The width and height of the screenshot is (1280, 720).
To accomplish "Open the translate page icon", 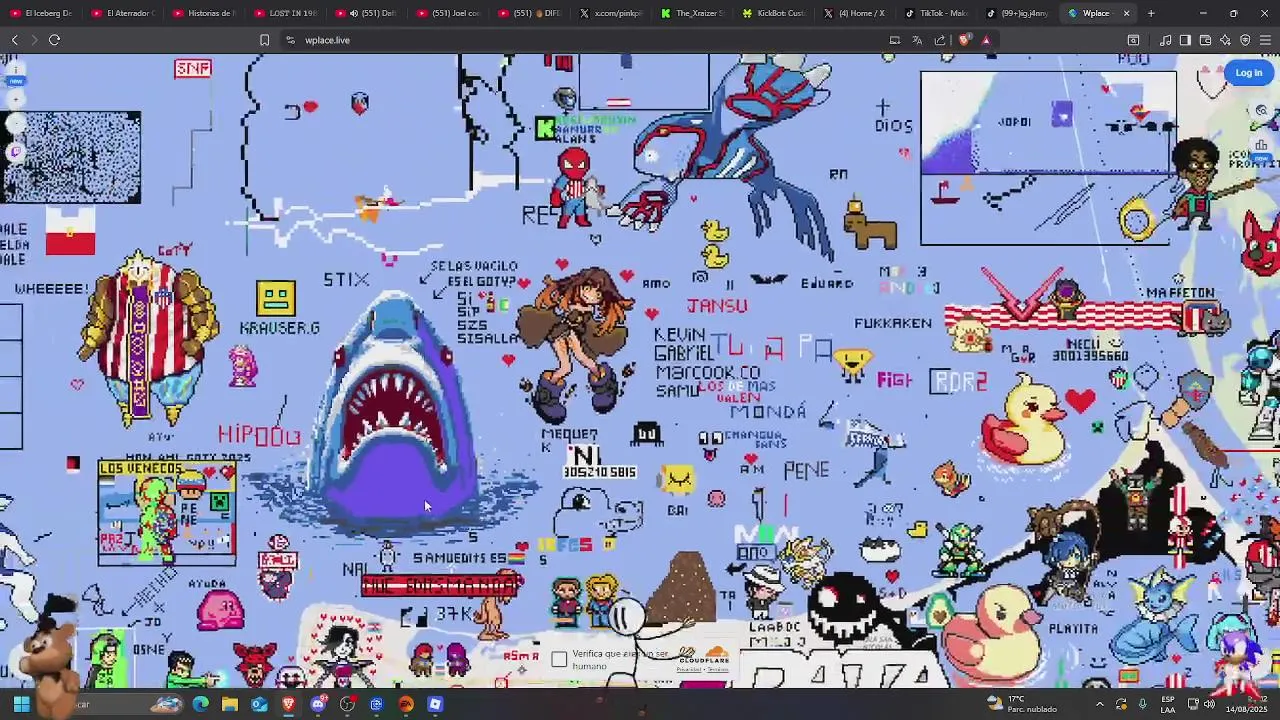I will click(917, 40).
